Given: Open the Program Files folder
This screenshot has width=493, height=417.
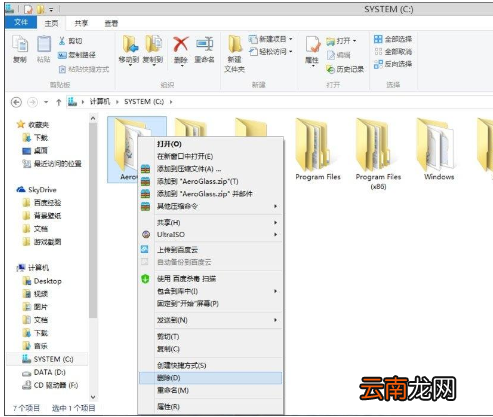Looking at the screenshot, I should 318,149.
